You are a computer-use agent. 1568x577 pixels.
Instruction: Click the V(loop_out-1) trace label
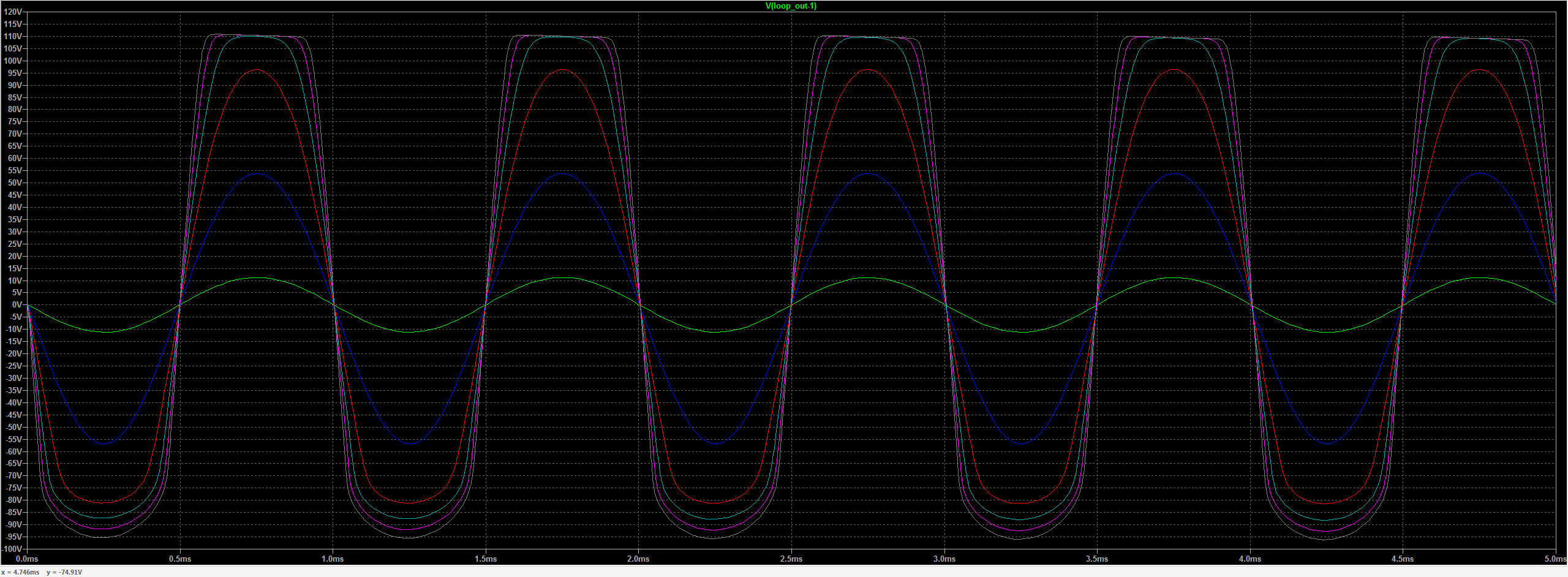[791, 6]
